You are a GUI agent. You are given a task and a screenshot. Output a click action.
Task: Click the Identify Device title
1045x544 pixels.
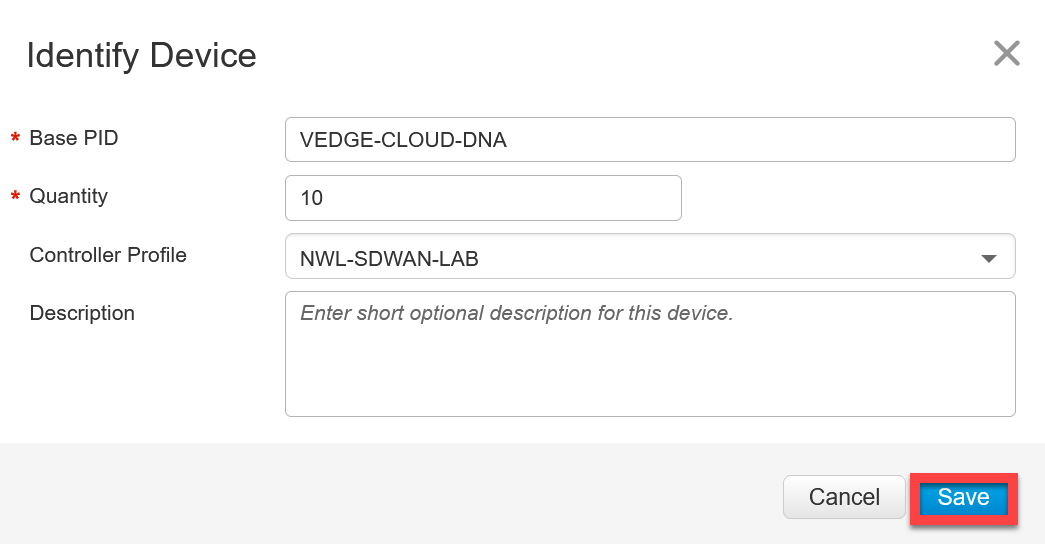(x=141, y=55)
